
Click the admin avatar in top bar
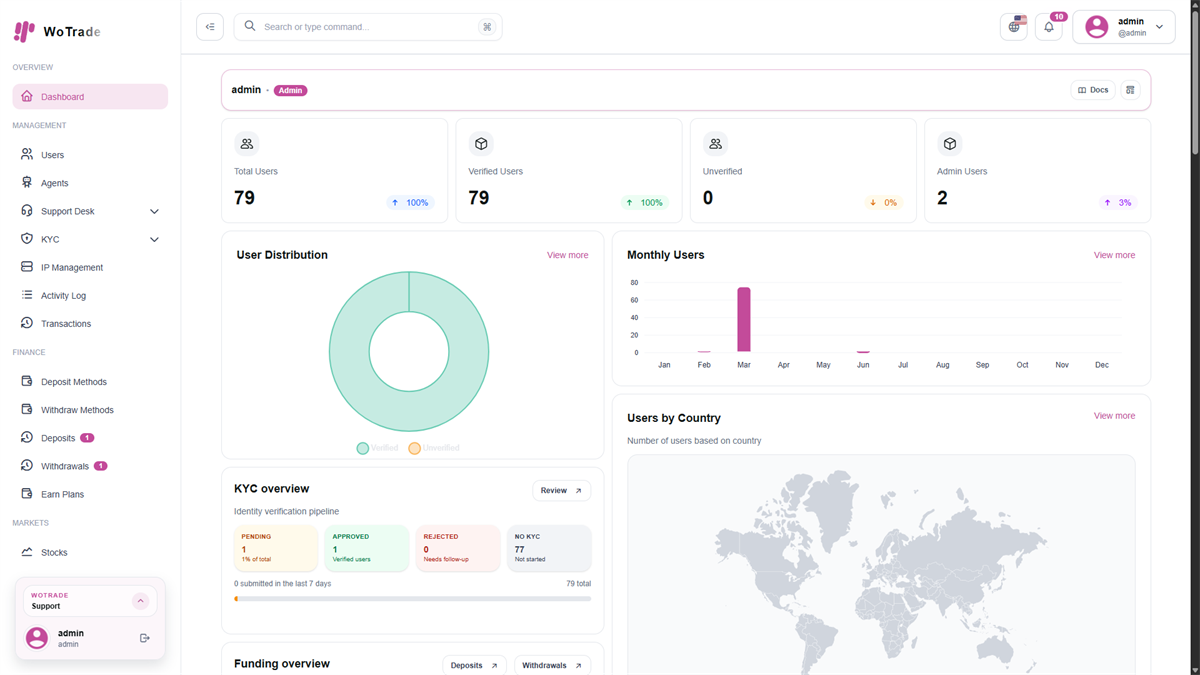click(x=1097, y=27)
